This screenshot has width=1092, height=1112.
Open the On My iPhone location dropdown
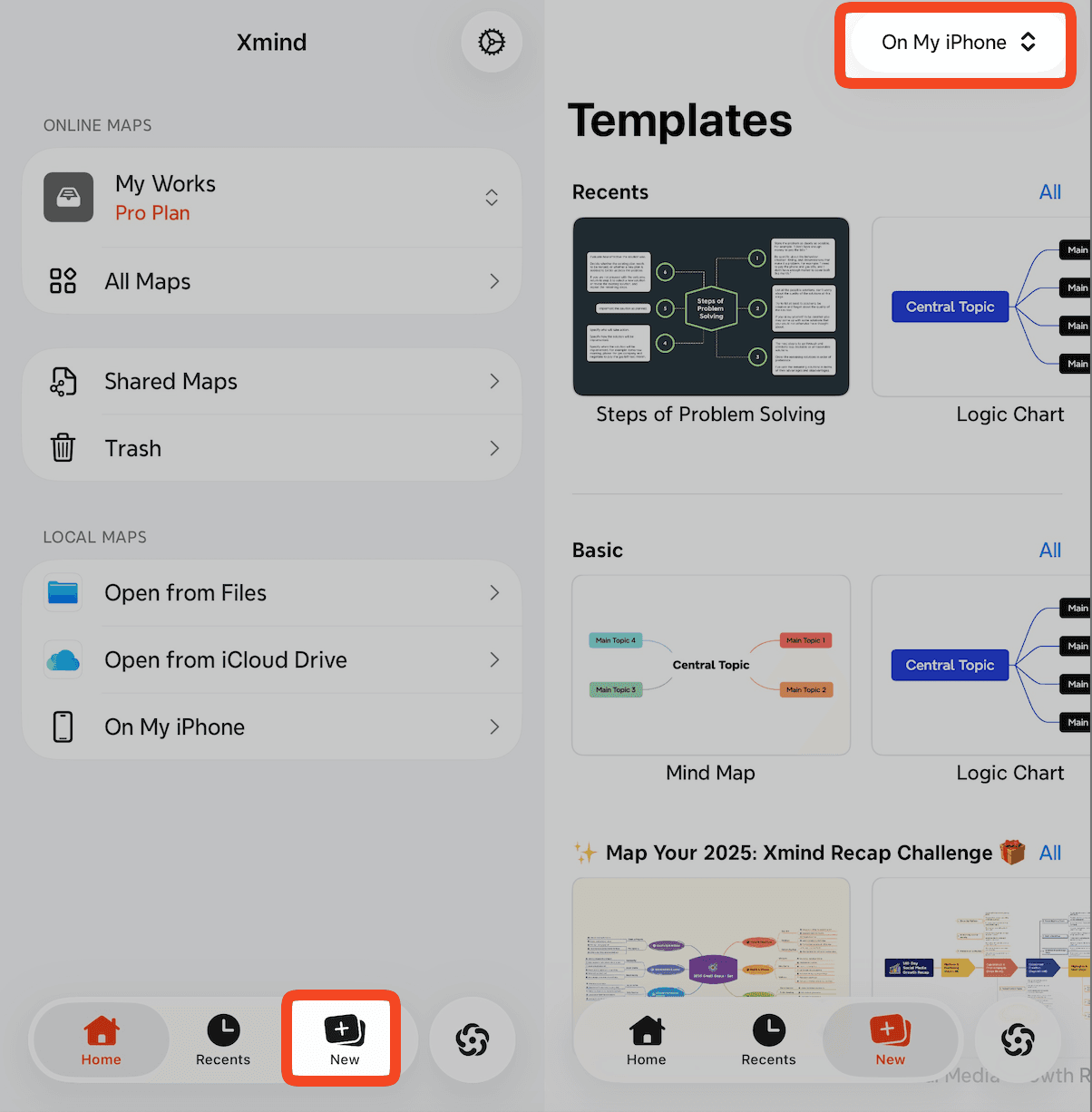point(958,42)
